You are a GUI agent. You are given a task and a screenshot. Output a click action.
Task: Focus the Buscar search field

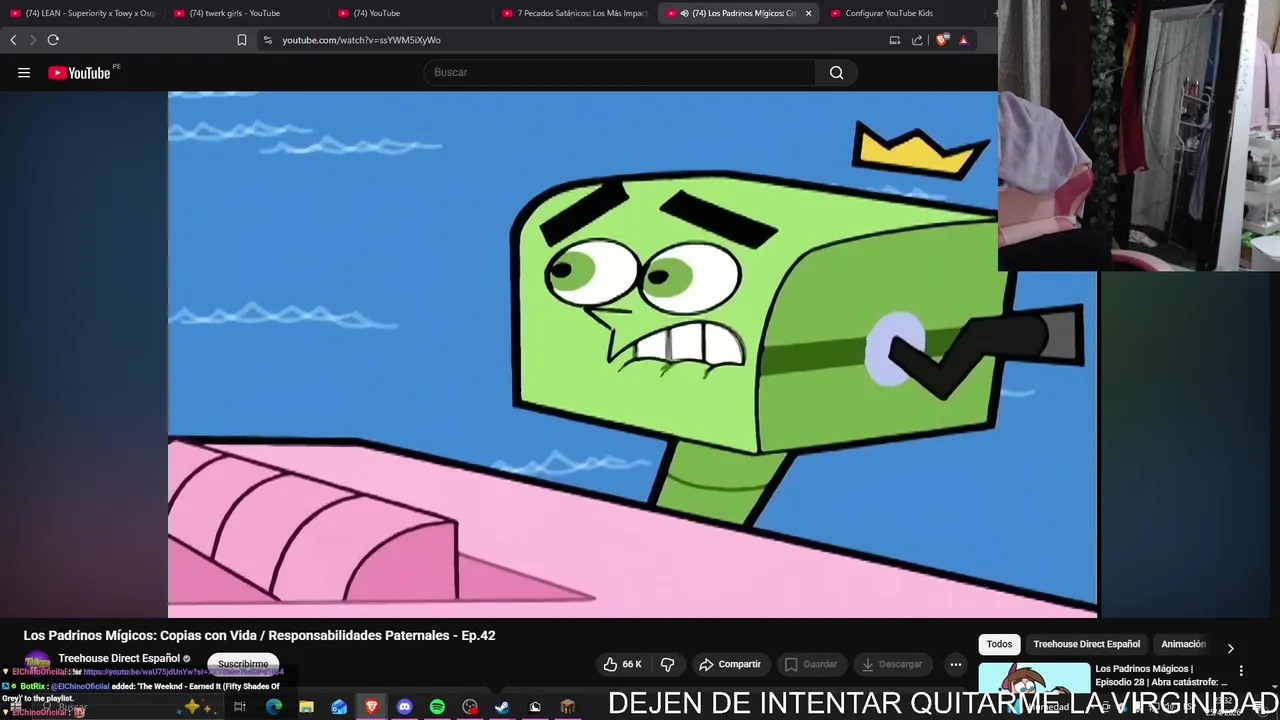(x=619, y=72)
